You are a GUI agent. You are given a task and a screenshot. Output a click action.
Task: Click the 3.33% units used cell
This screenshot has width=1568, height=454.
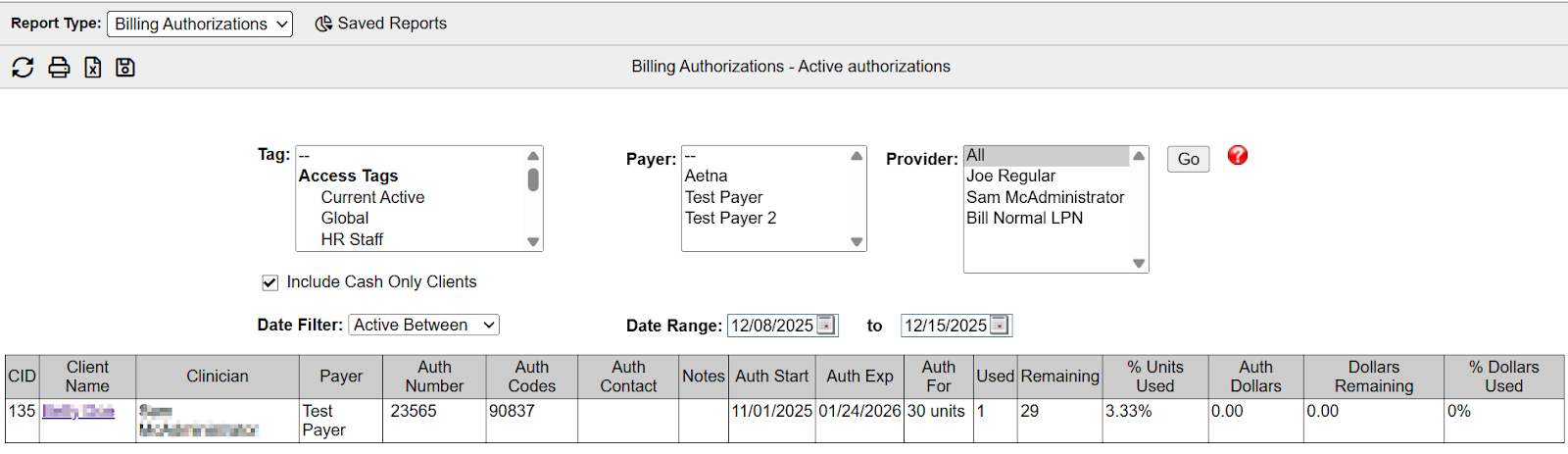pyautogui.click(x=1155, y=421)
